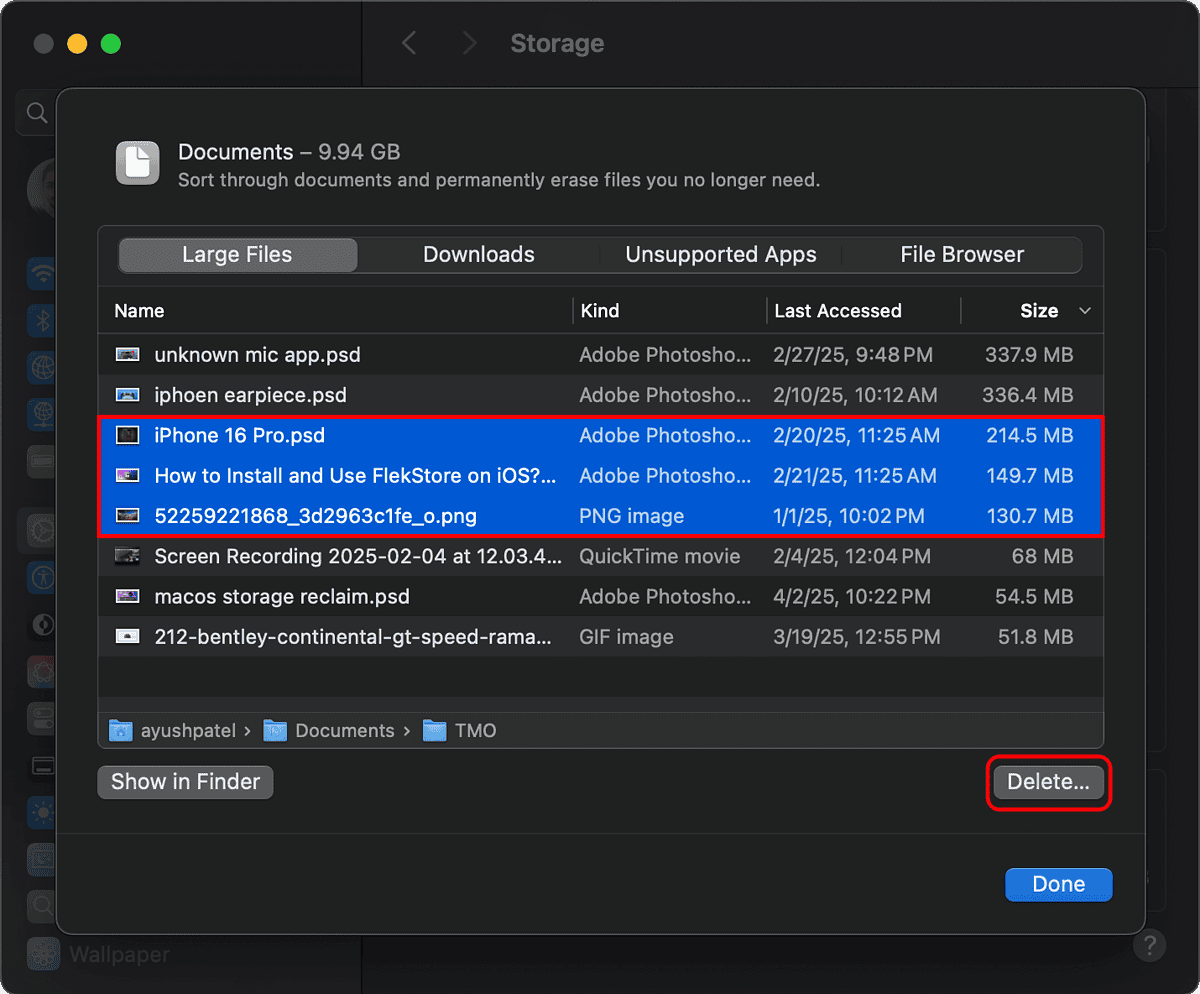Switch to the Downloads tab
1200x994 pixels.
coord(478,255)
